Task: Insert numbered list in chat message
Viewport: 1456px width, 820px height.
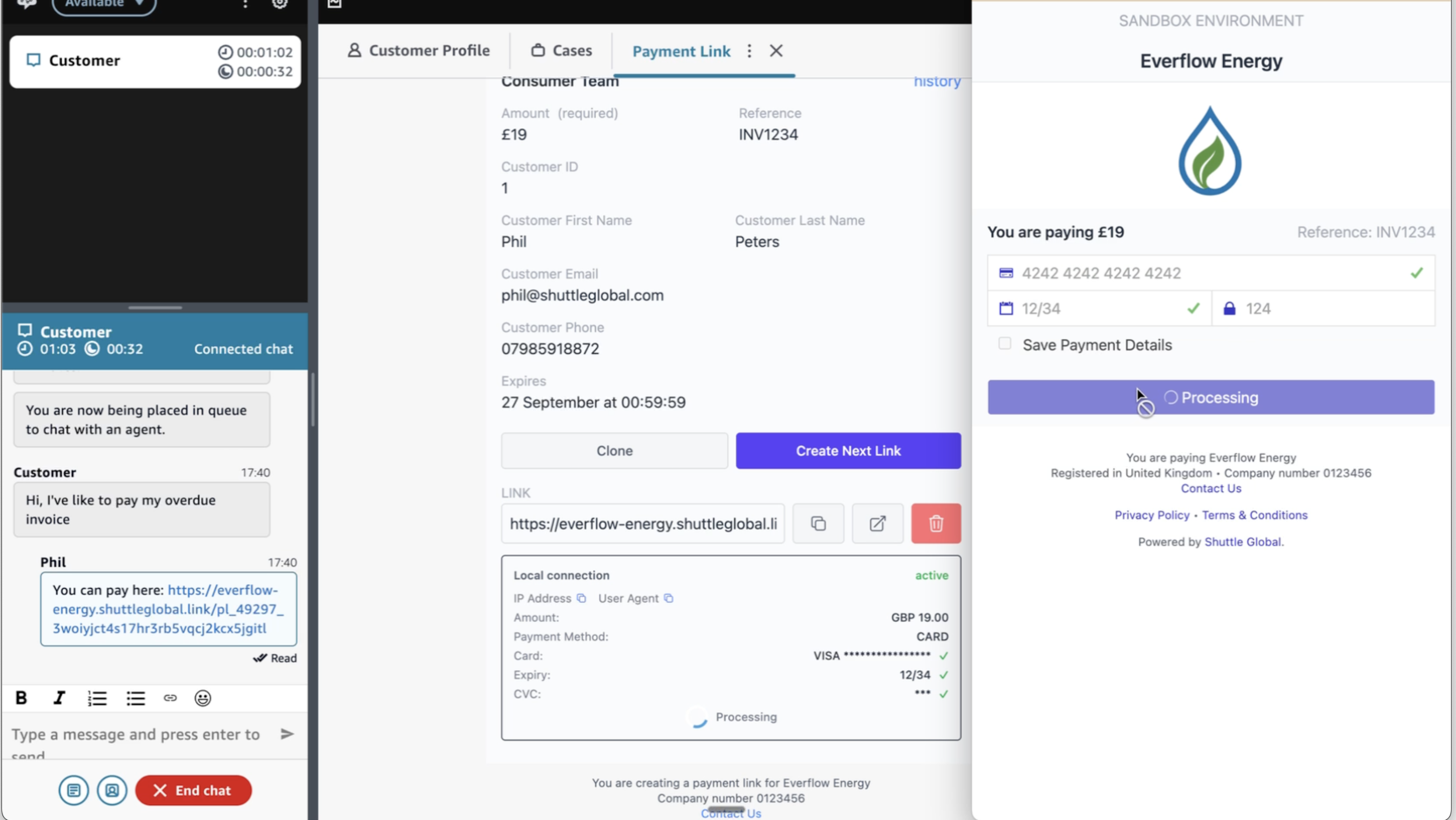Action: click(x=97, y=698)
